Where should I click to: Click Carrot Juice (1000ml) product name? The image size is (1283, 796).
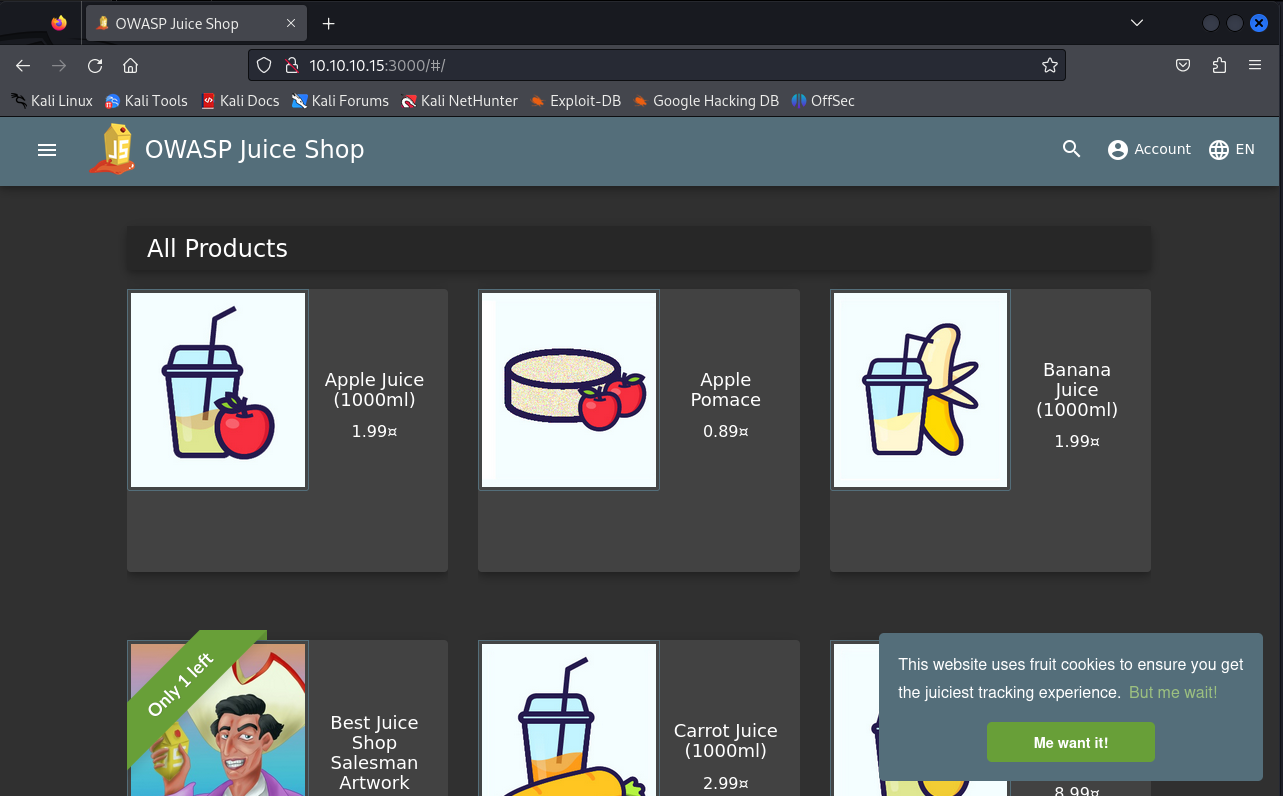click(x=725, y=741)
